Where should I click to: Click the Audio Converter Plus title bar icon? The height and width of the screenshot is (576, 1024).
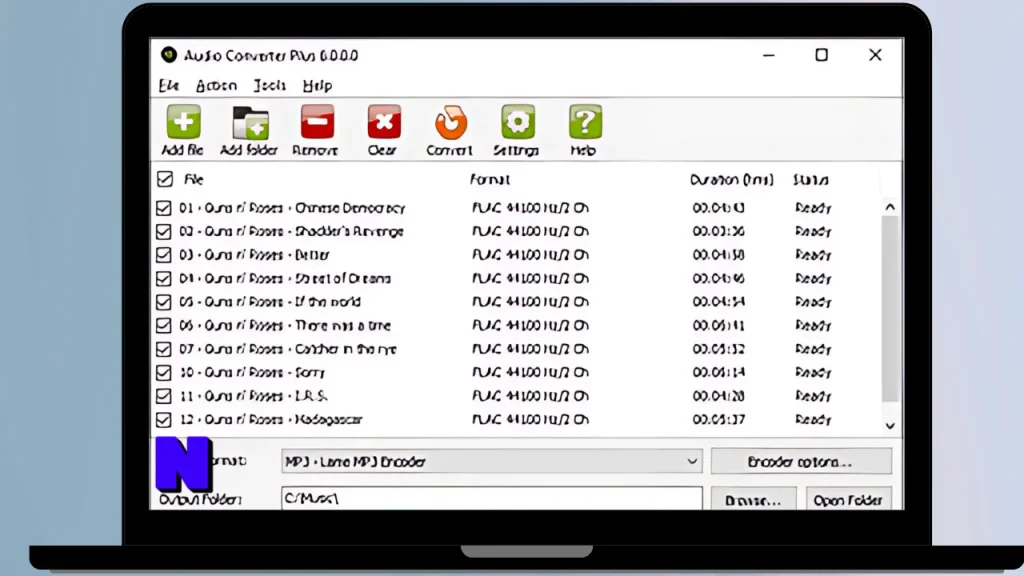coord(169,55)
